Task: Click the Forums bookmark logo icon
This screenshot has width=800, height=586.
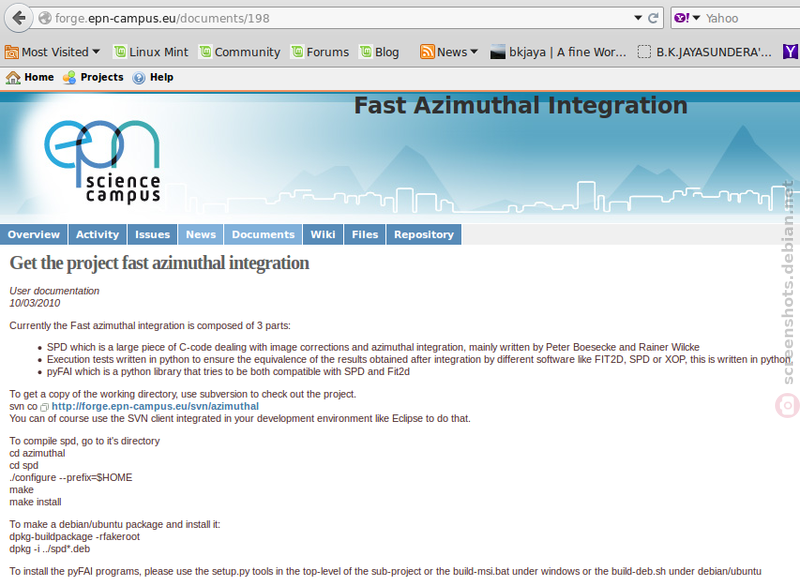Action: (297, 52)
